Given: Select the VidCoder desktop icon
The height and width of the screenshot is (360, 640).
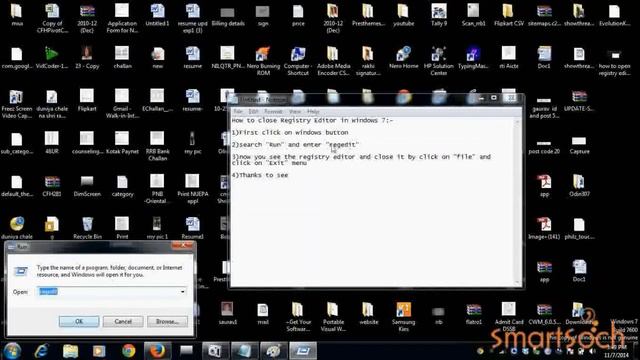Looking at the screenshot, I should (x=51, y=58).
